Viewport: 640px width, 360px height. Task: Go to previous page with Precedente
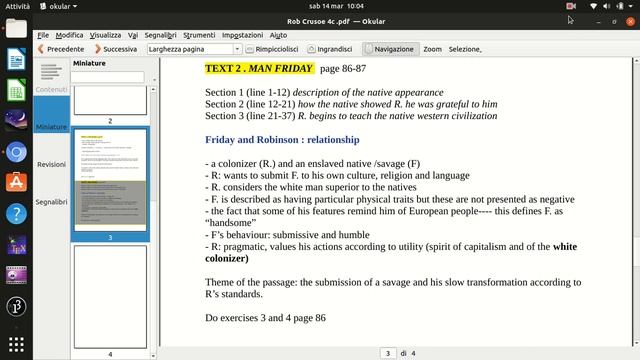pyautogui.click(x=60, y=49)
